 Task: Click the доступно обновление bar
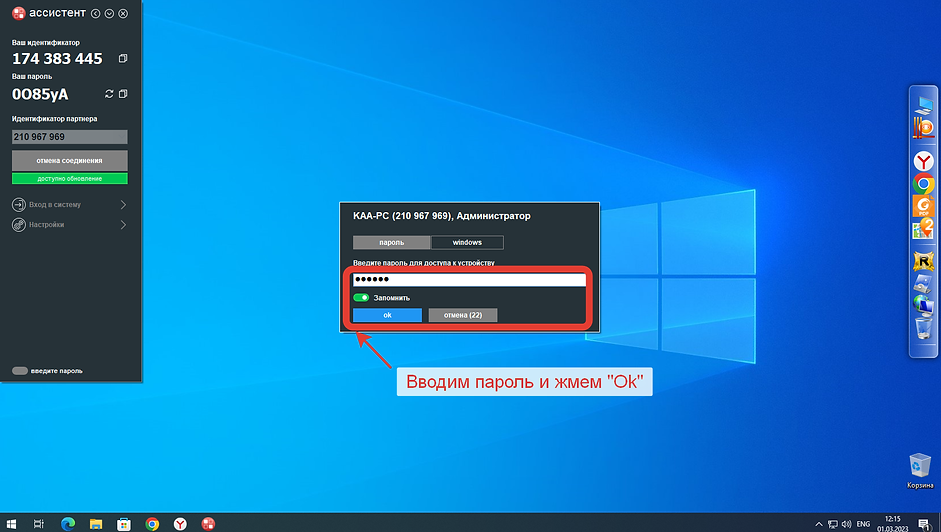pyautogui.click(x=70, y=178)
